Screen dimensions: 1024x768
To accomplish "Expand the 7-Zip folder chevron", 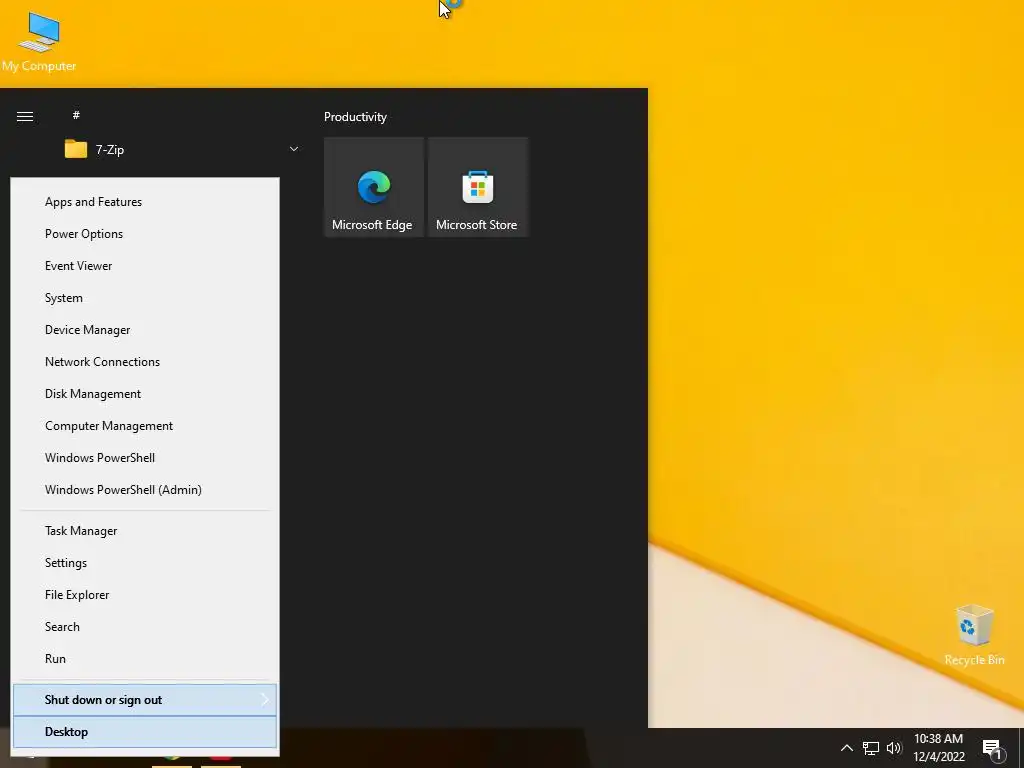I will [x=294, y=150].
